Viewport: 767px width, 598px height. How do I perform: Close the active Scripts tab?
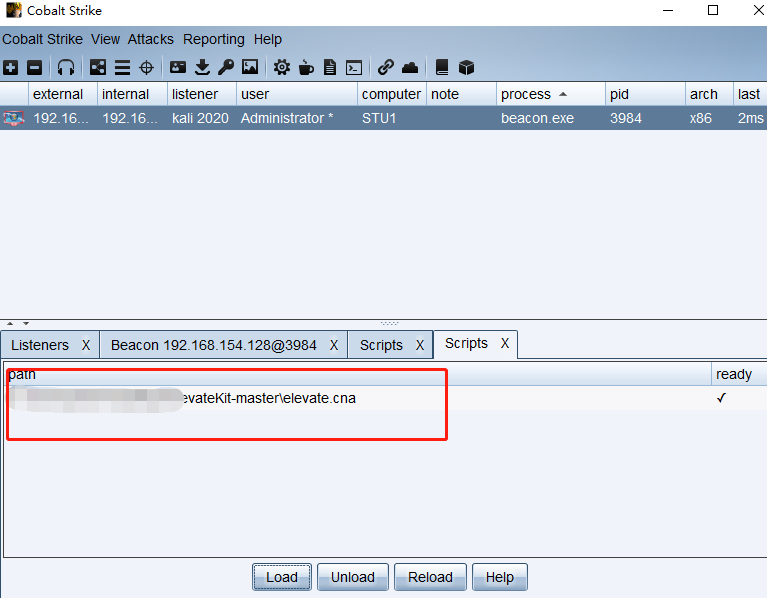pyautogui.click(x=505, y=343)
